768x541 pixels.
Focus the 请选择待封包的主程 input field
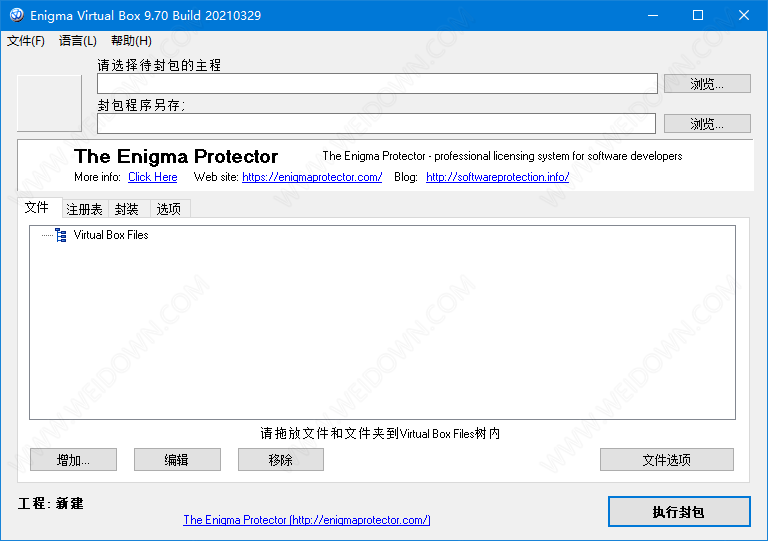tap(377, 84)
